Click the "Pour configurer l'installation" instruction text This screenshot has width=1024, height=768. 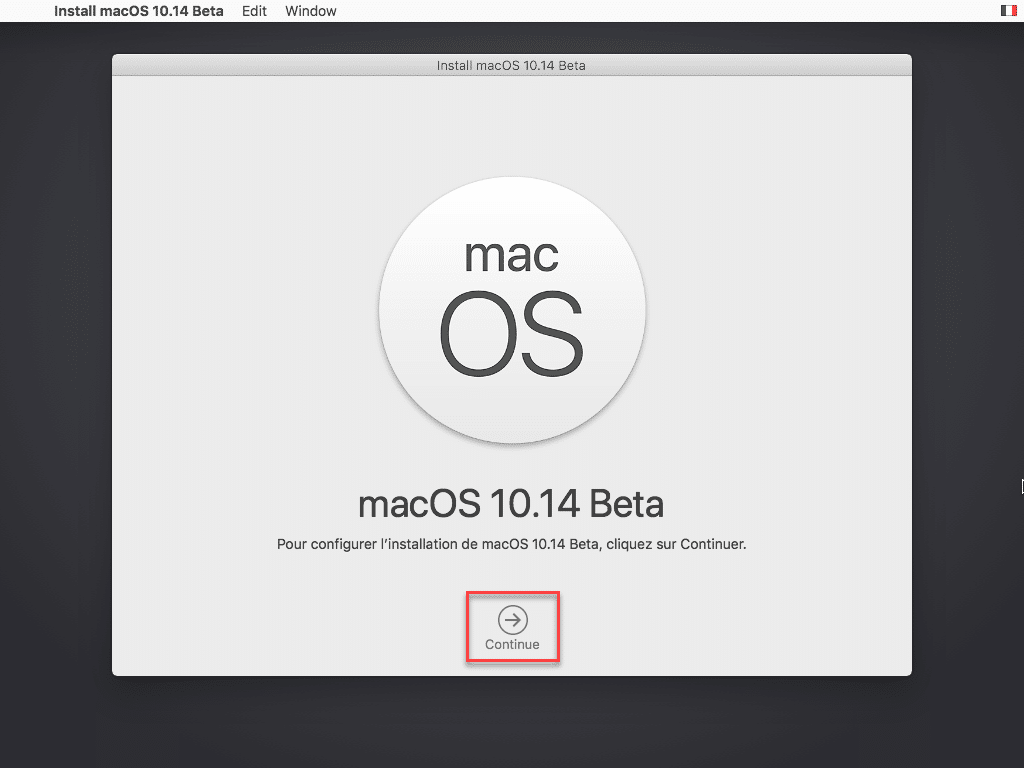tap(511, 544)
